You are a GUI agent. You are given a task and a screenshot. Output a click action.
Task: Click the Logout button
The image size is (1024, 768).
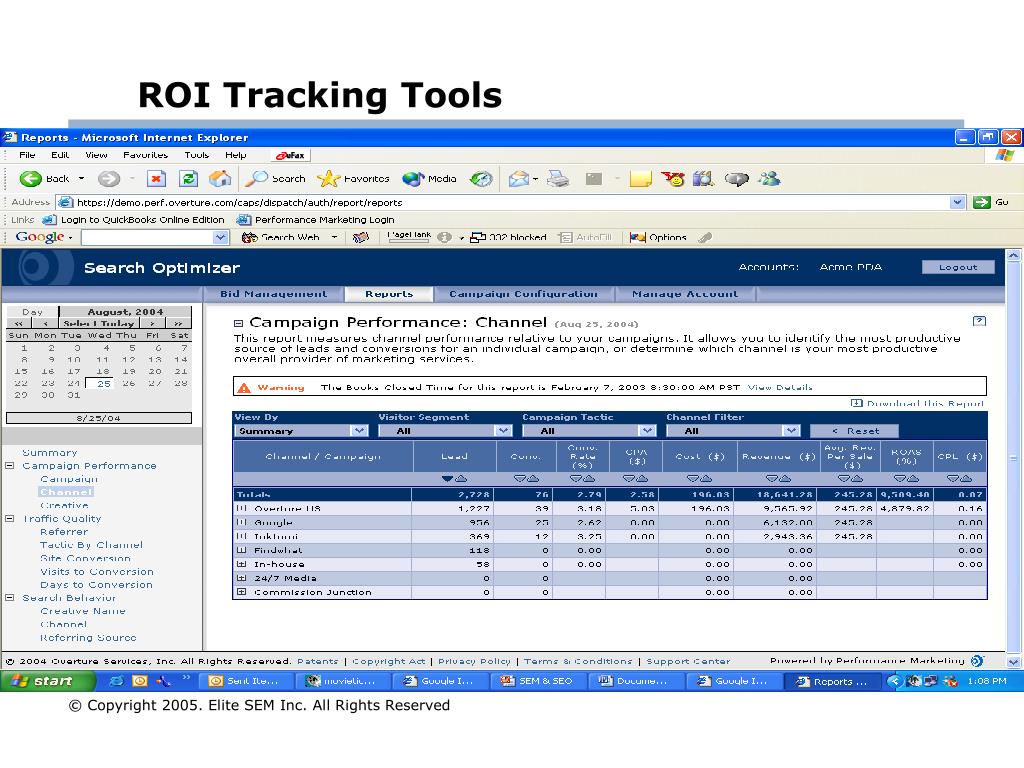click(x=958, y=267)
